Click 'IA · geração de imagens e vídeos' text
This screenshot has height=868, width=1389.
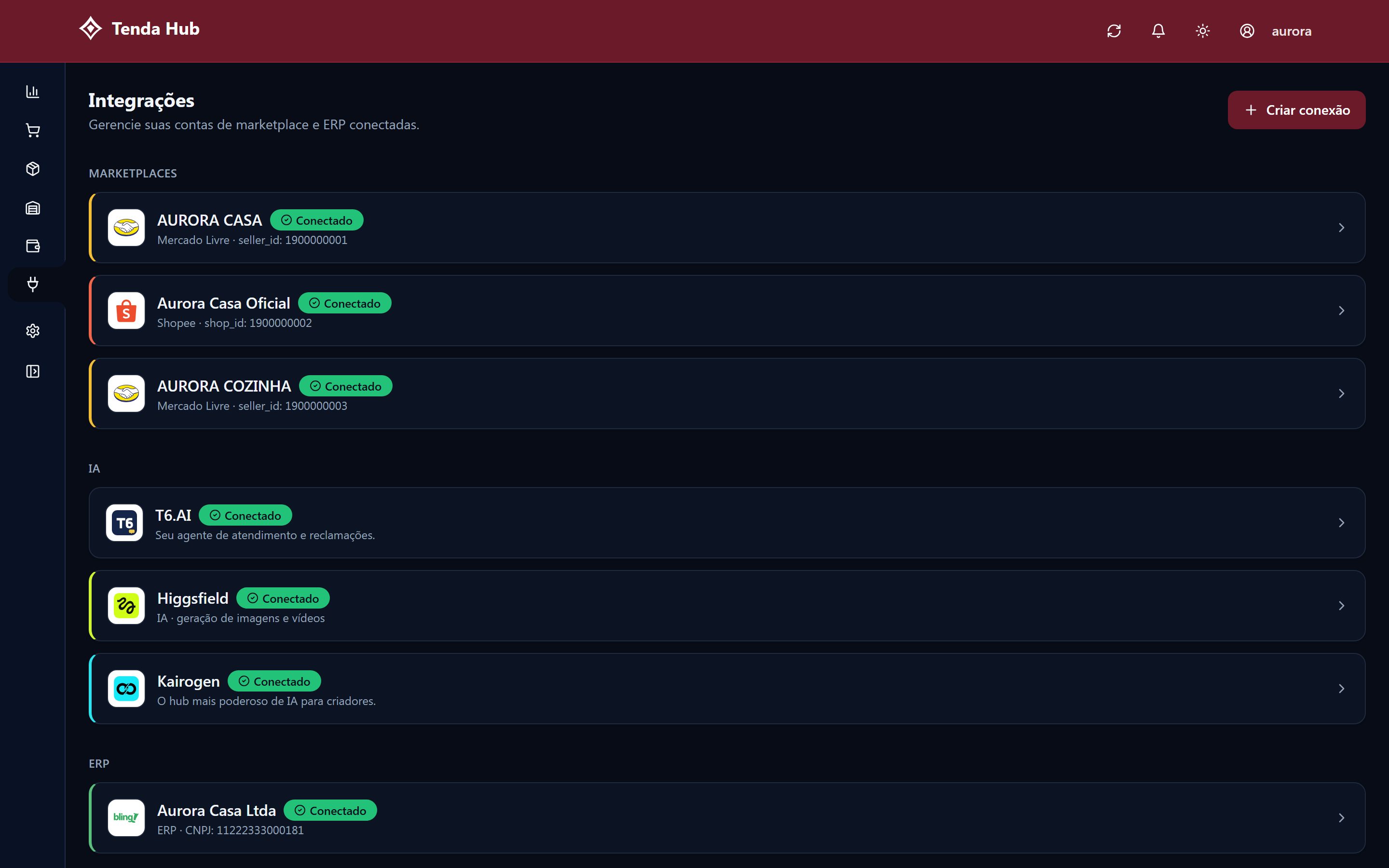coord(241,618)
